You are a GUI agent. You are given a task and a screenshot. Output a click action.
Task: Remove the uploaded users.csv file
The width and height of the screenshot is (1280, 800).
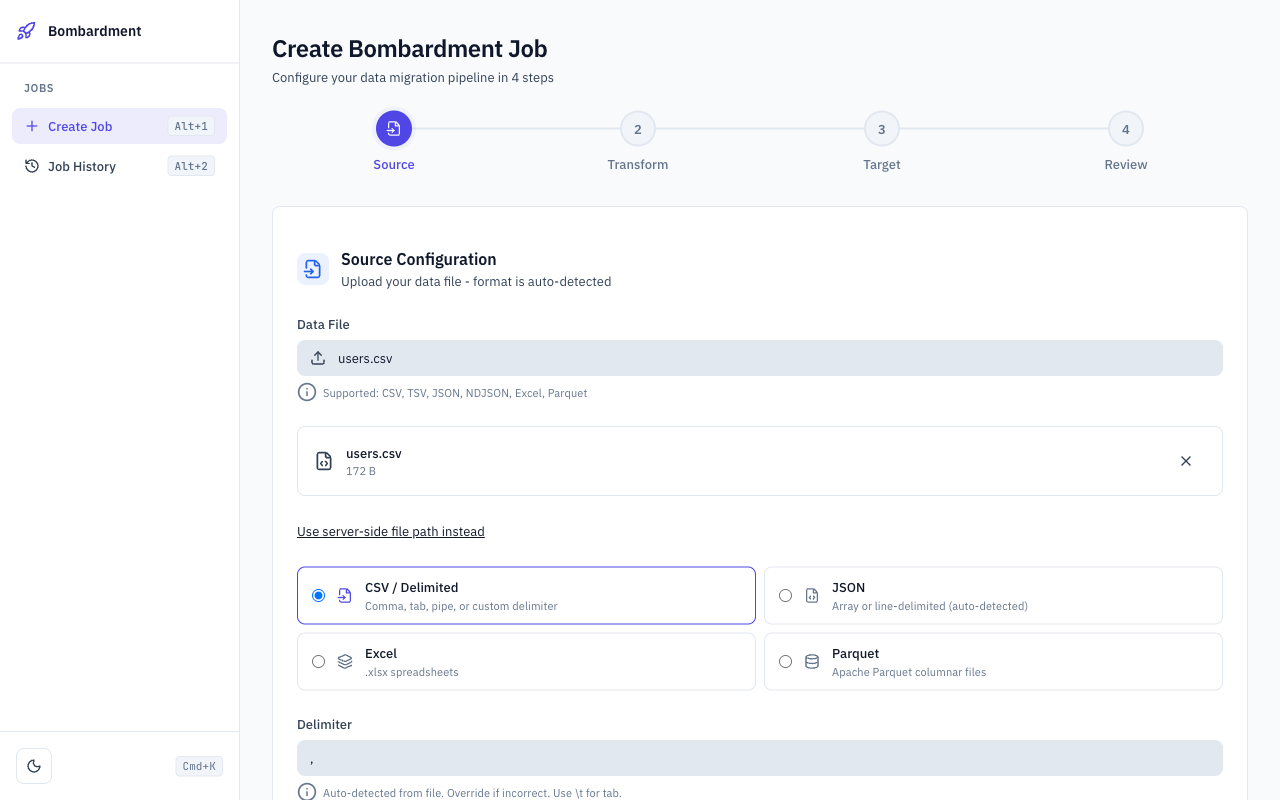(x=1186, y=461)
